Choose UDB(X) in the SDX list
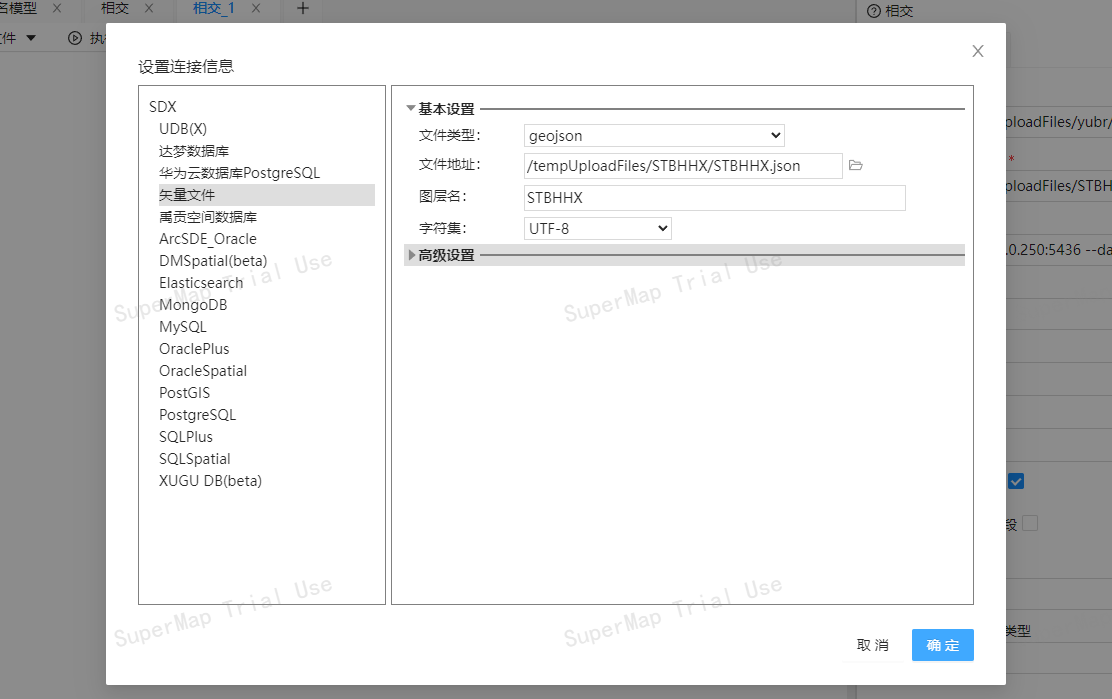The image size is (1112, 699). (182, 129)
